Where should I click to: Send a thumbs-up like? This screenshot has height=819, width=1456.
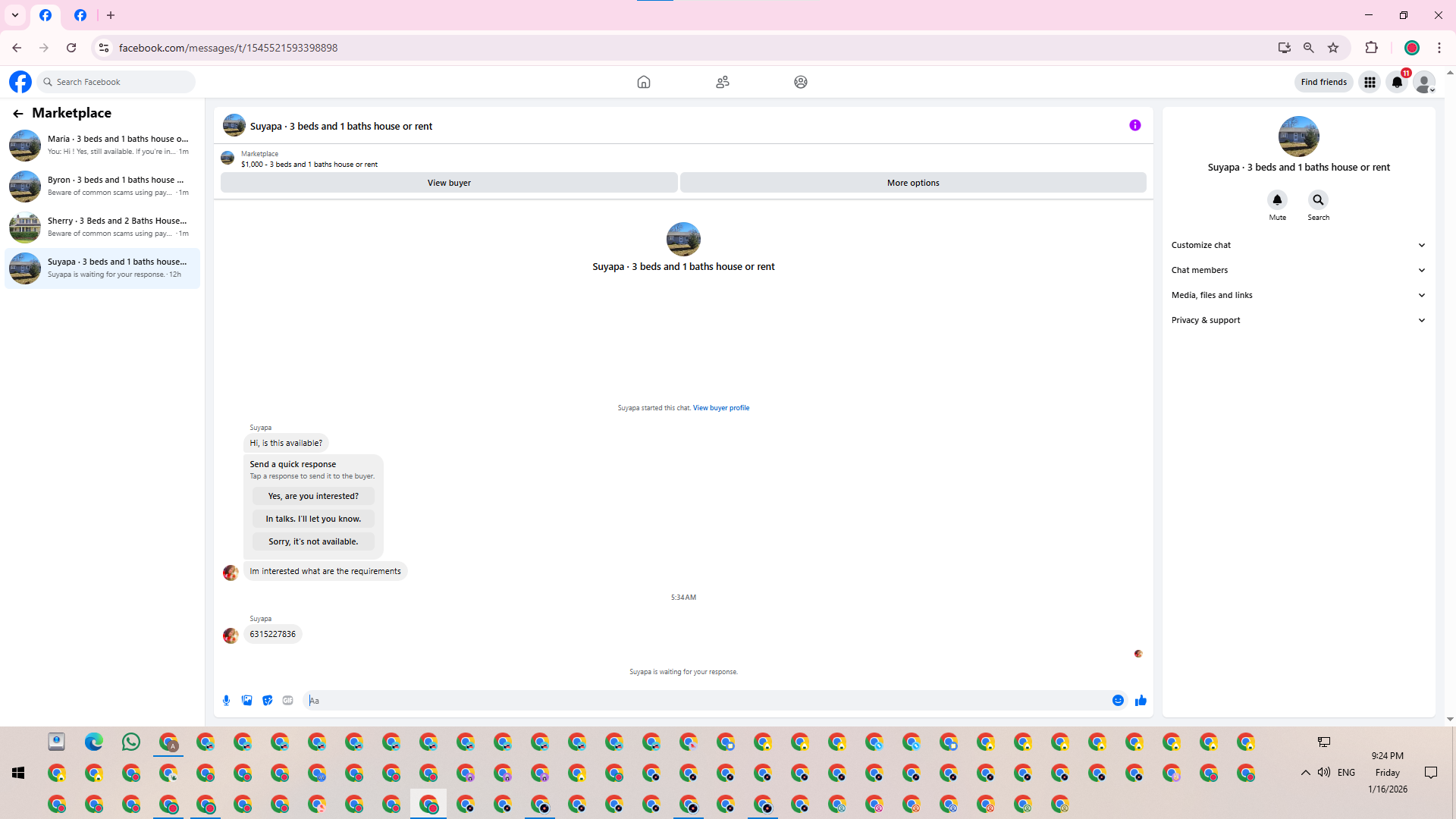tap(1141, 701)
